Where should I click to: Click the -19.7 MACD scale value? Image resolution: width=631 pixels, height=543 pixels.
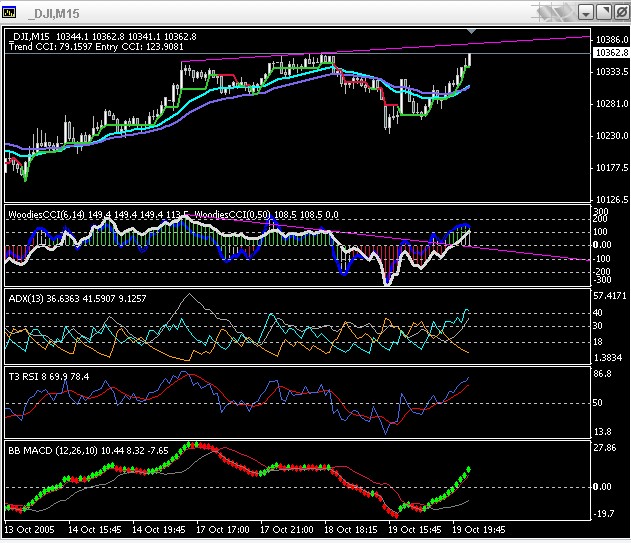pyautogui.click(x=604, y=514)
